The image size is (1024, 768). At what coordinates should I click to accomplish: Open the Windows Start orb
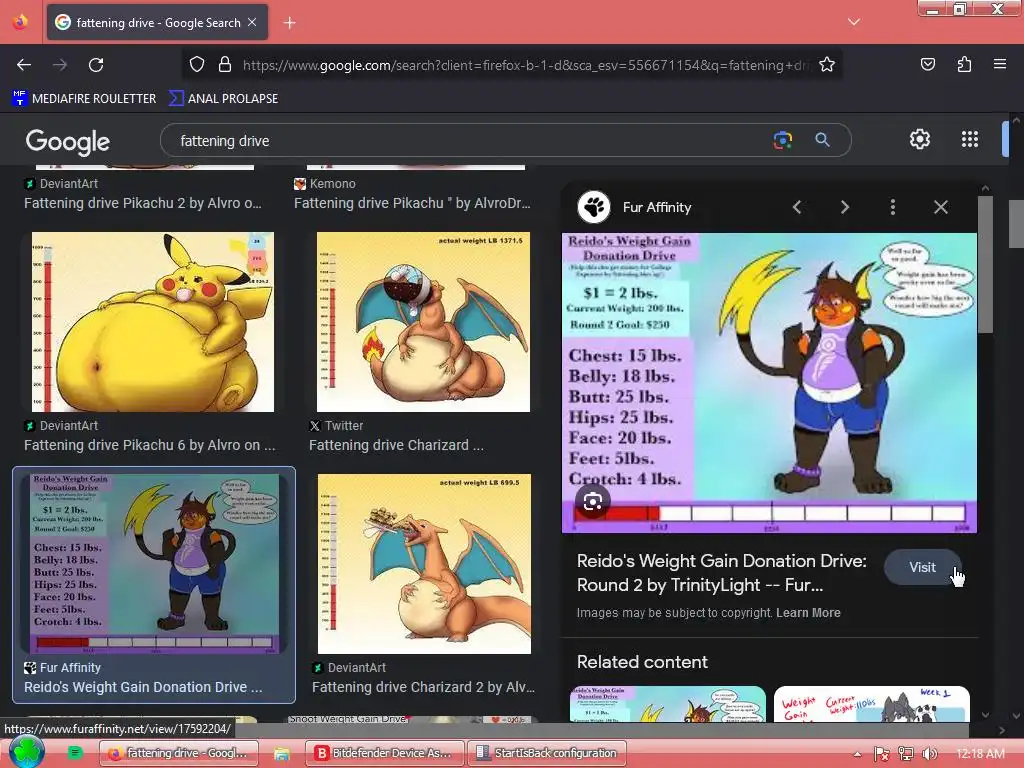25,752
